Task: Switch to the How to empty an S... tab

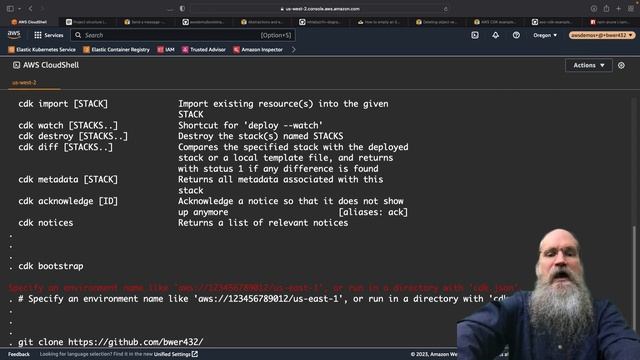Action: [378, 22]
